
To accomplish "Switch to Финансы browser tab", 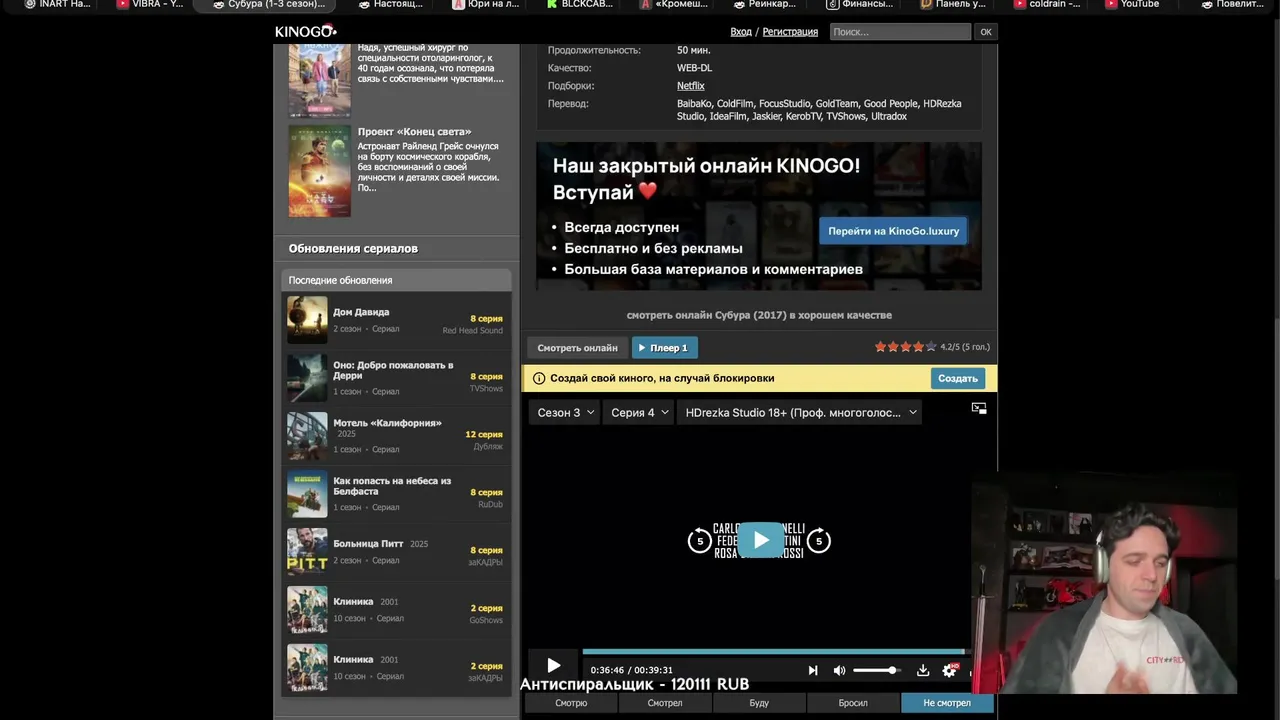I will [x=860, y=4].
